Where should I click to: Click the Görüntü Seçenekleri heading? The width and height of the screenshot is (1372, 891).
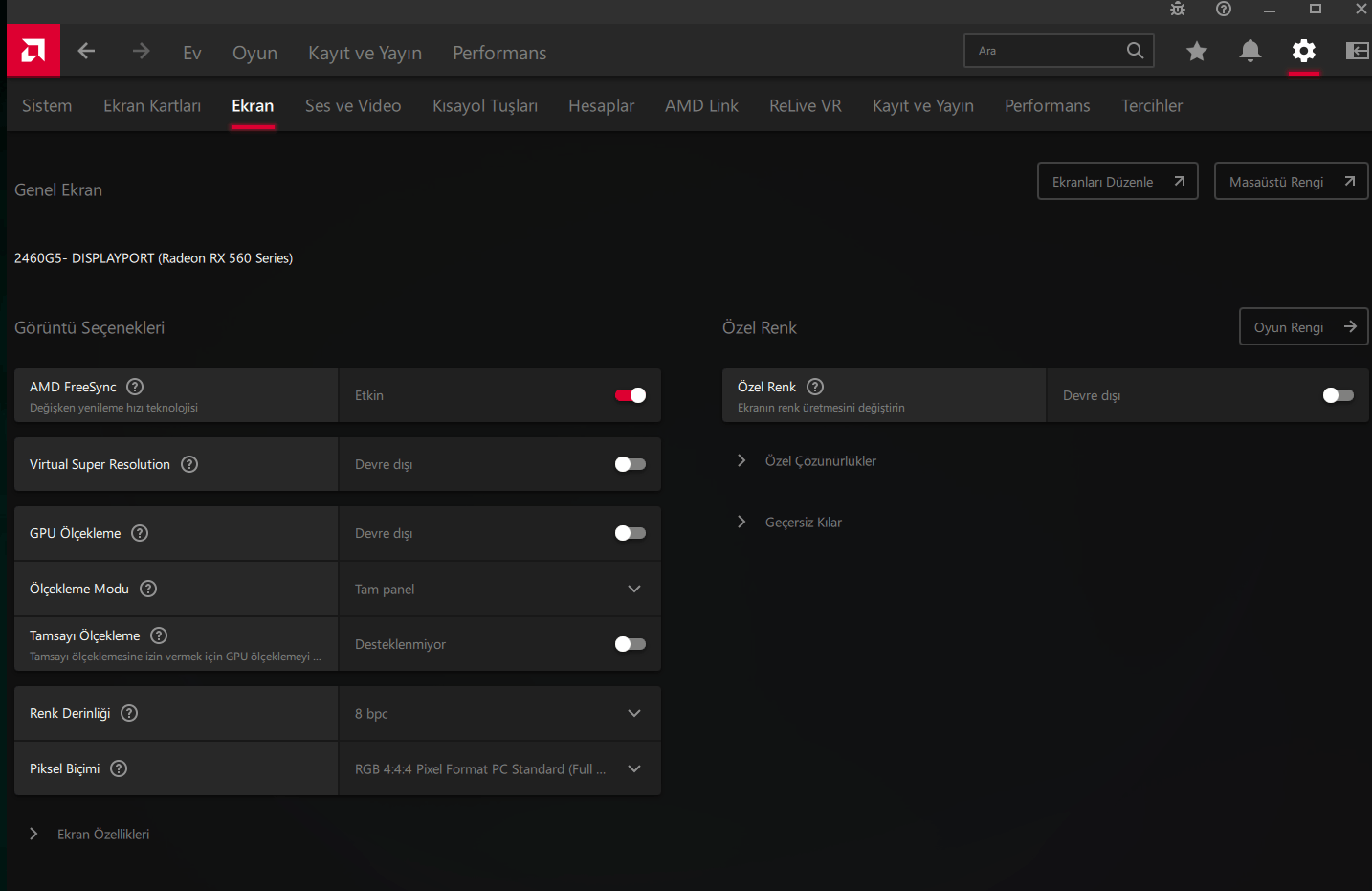click(x=89, y=327)
